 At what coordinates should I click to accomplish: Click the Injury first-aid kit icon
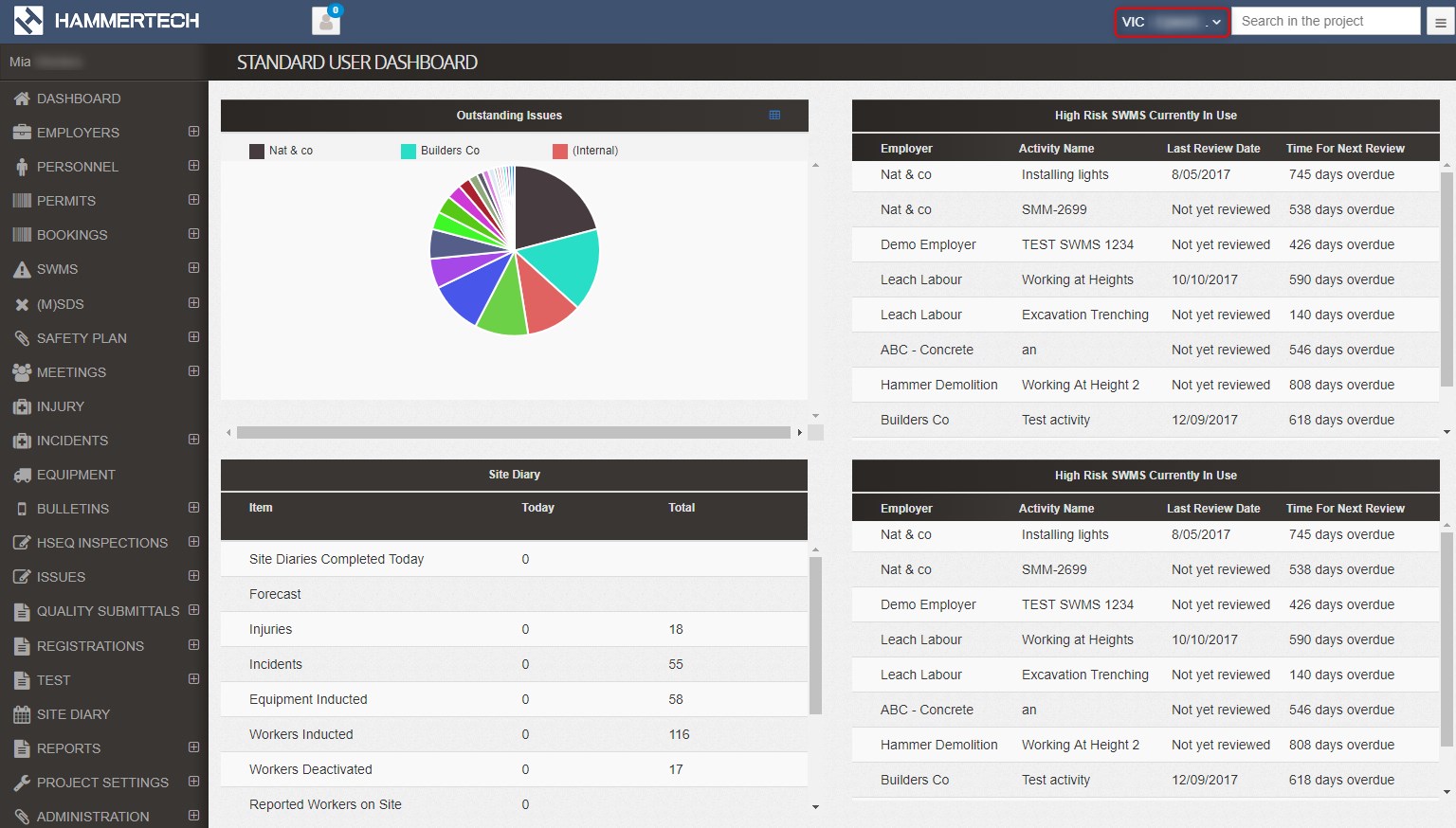22,406
